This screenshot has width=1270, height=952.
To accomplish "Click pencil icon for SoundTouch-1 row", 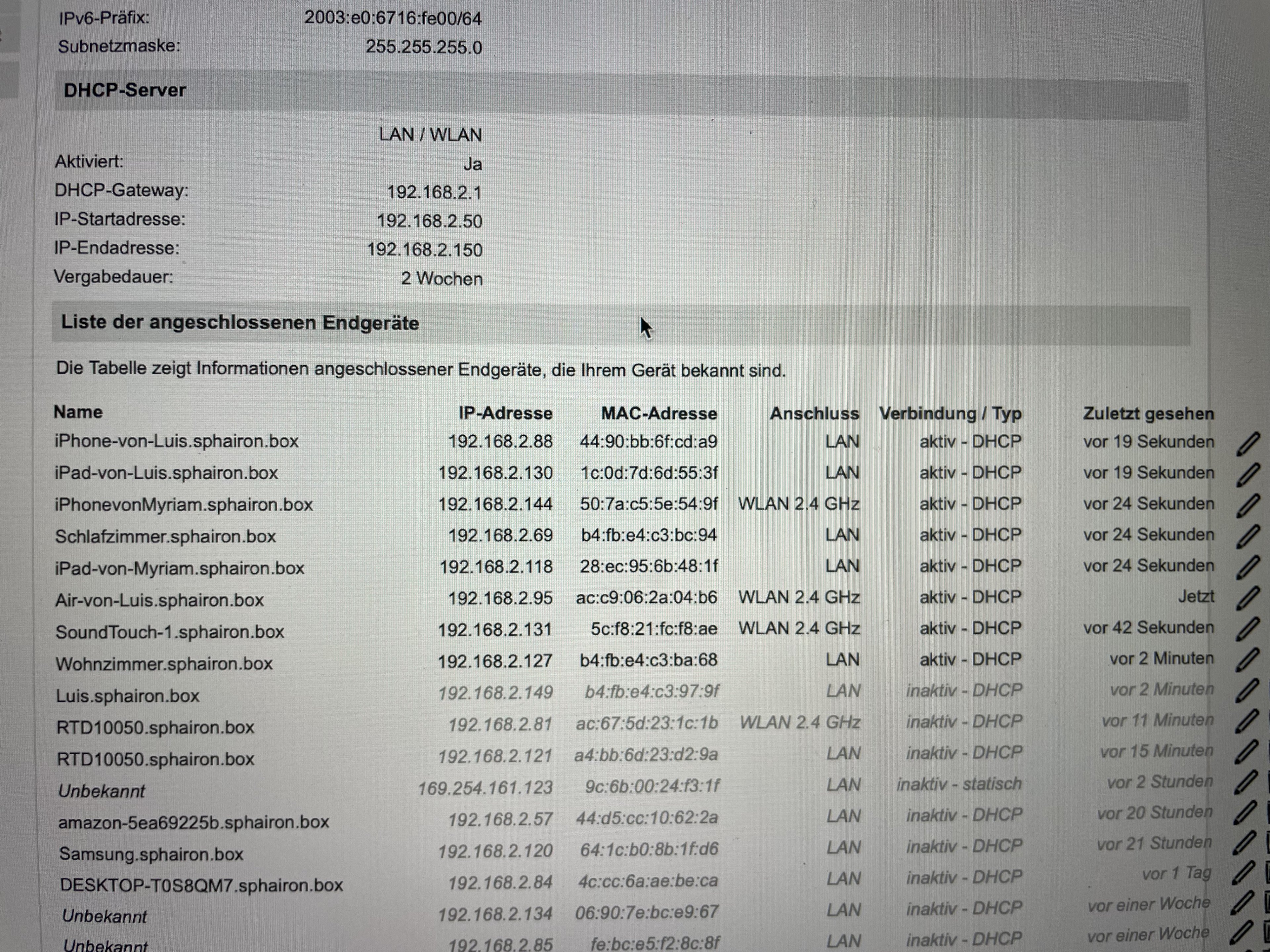I will 1247,629.
